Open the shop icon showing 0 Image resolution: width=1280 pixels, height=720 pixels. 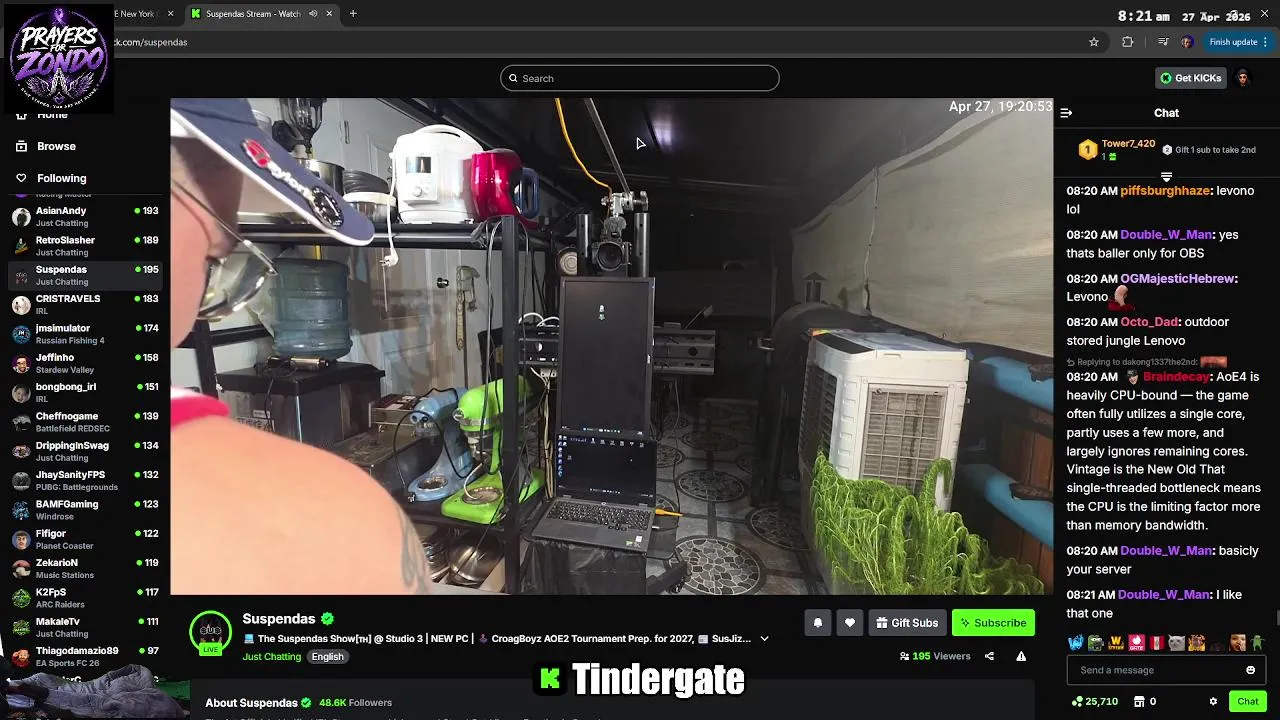coord(1145,702)
